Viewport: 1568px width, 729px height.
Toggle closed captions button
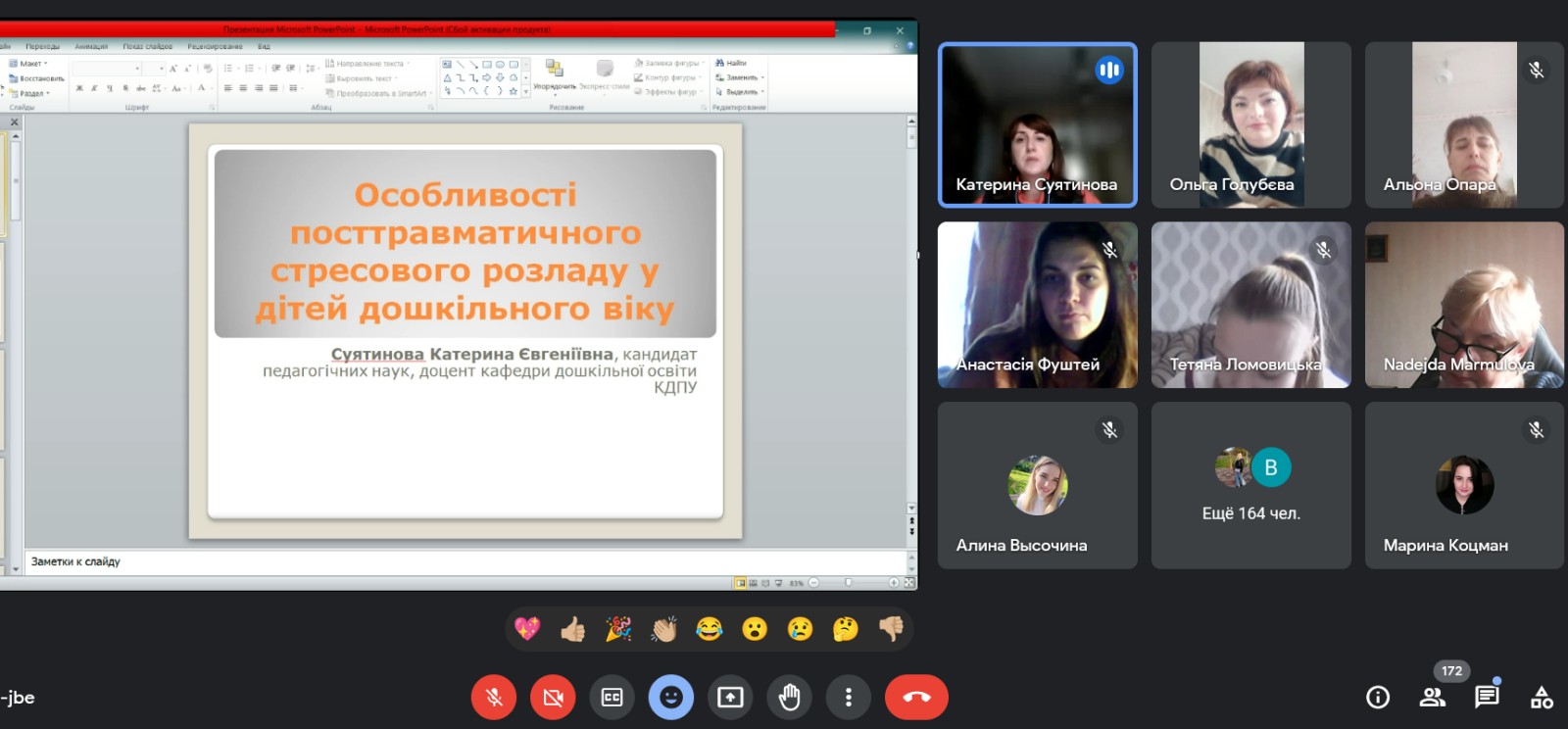coord(612,697)
